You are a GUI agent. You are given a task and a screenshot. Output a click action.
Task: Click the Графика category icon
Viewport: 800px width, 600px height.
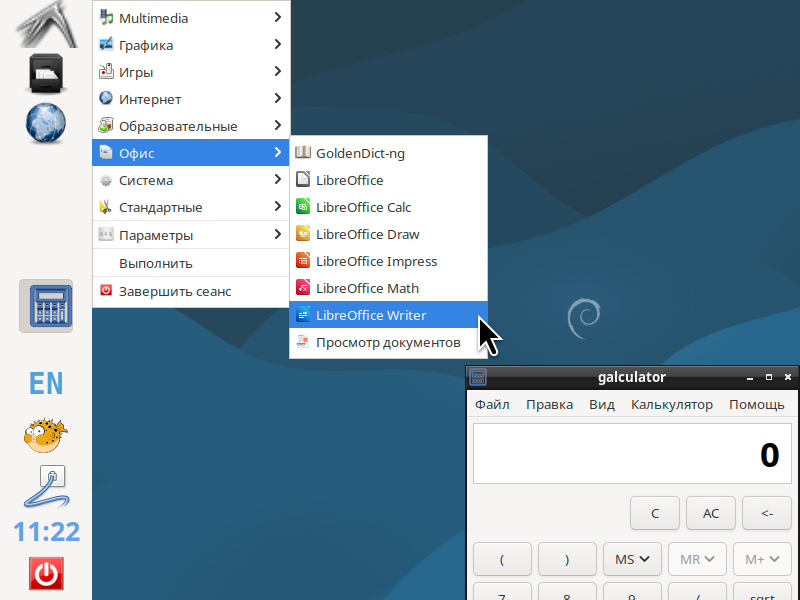point(106,44)
